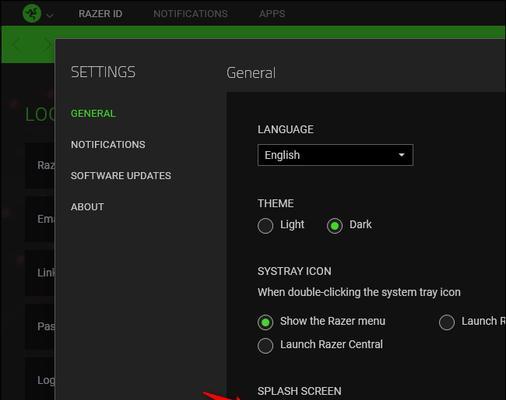The height and width of the screenshot is (400, 506).
Task: Switch to the NOTIFICATIONS top tab
Action: coord(190,14)
